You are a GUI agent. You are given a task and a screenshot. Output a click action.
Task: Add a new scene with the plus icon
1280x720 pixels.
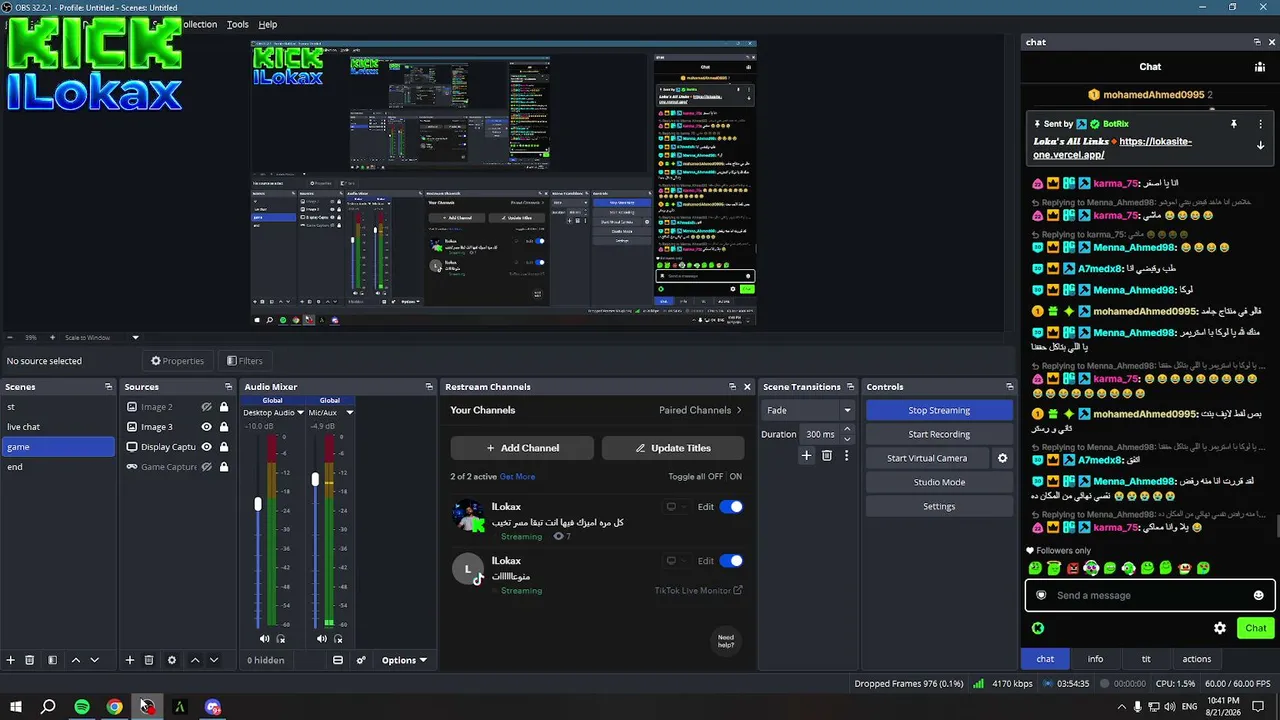11,660
